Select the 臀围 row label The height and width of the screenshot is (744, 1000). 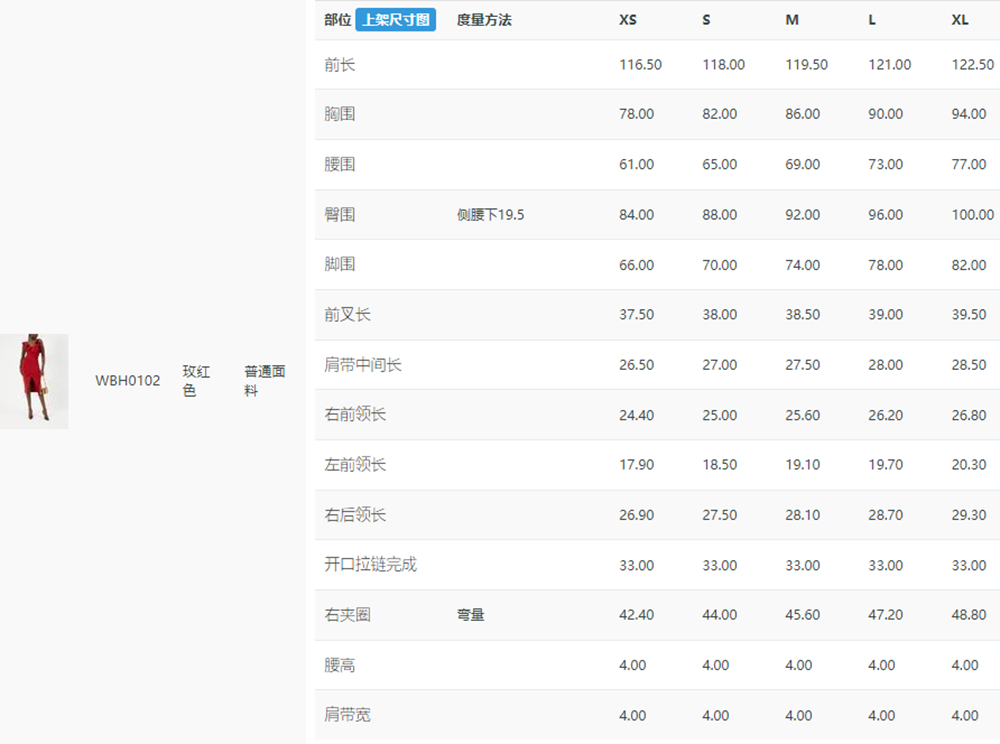click(x=339, y=215)
